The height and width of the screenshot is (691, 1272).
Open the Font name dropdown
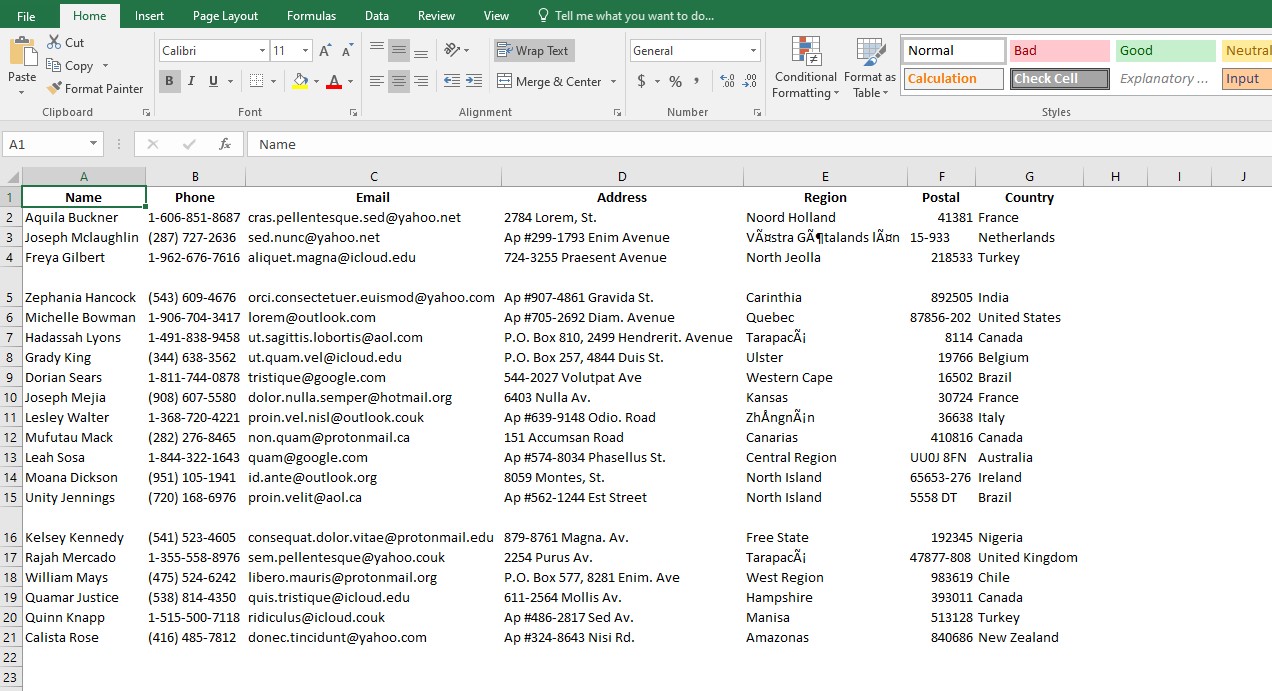(261, 50)
